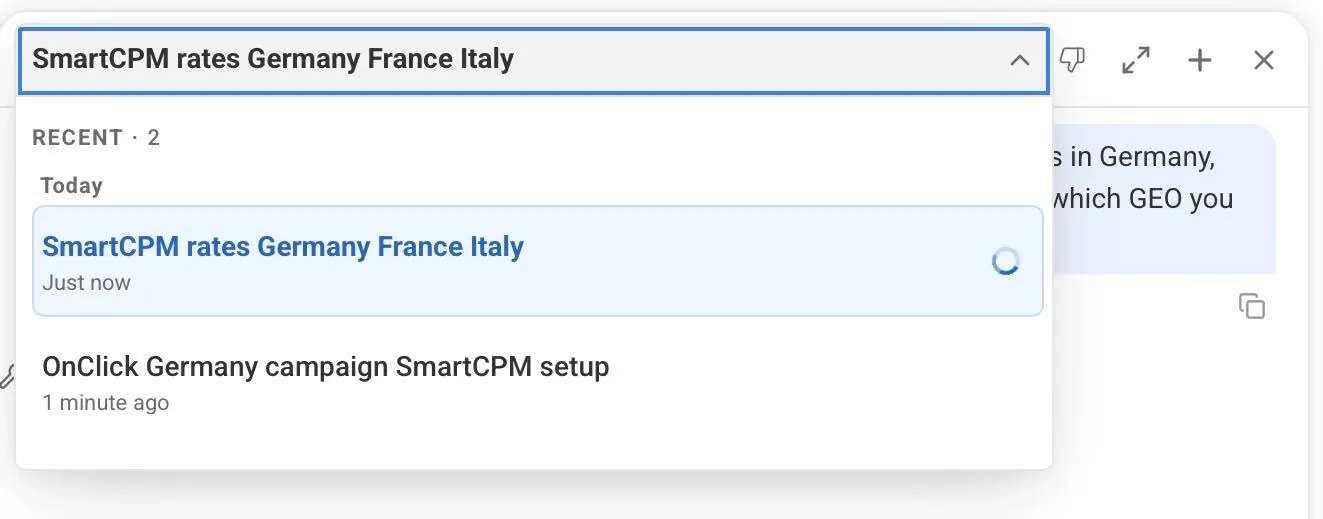Click the thumbs-down feedback icon
Screen dimensions: 1323x519
tap(1072, 60)
